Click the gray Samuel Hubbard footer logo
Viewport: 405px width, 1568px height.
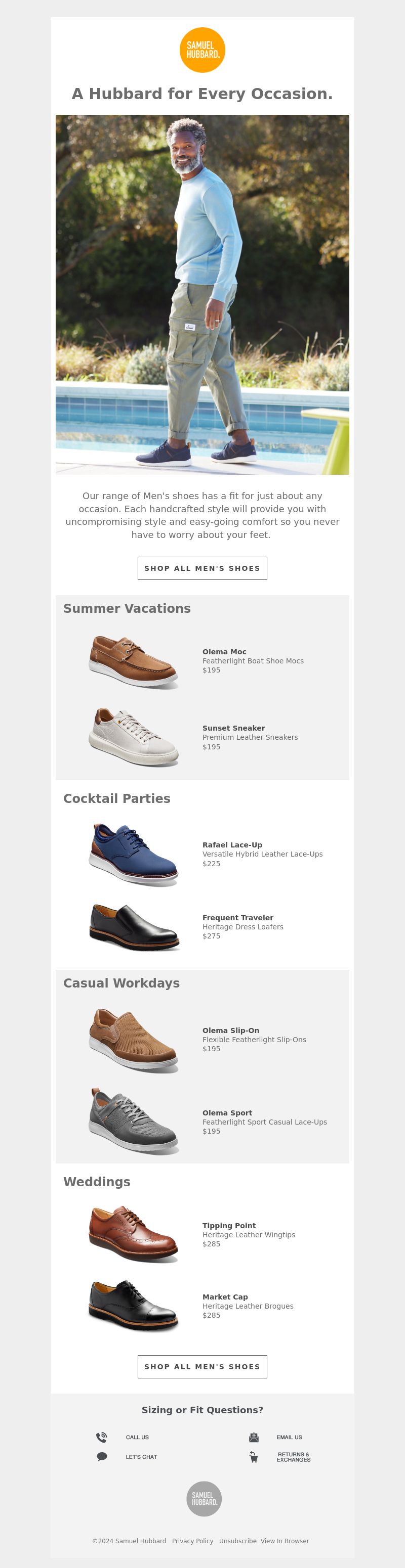[x=204, y=1499]
